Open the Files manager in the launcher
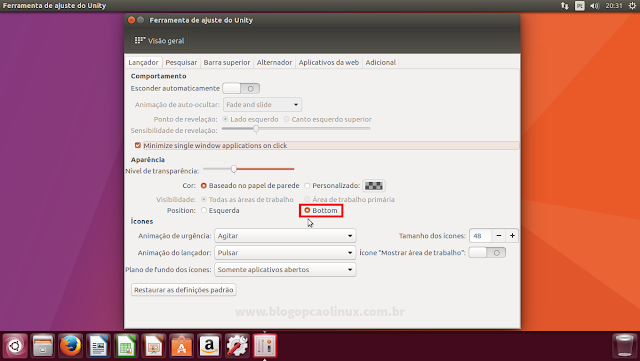 click(x=43, y=346)
